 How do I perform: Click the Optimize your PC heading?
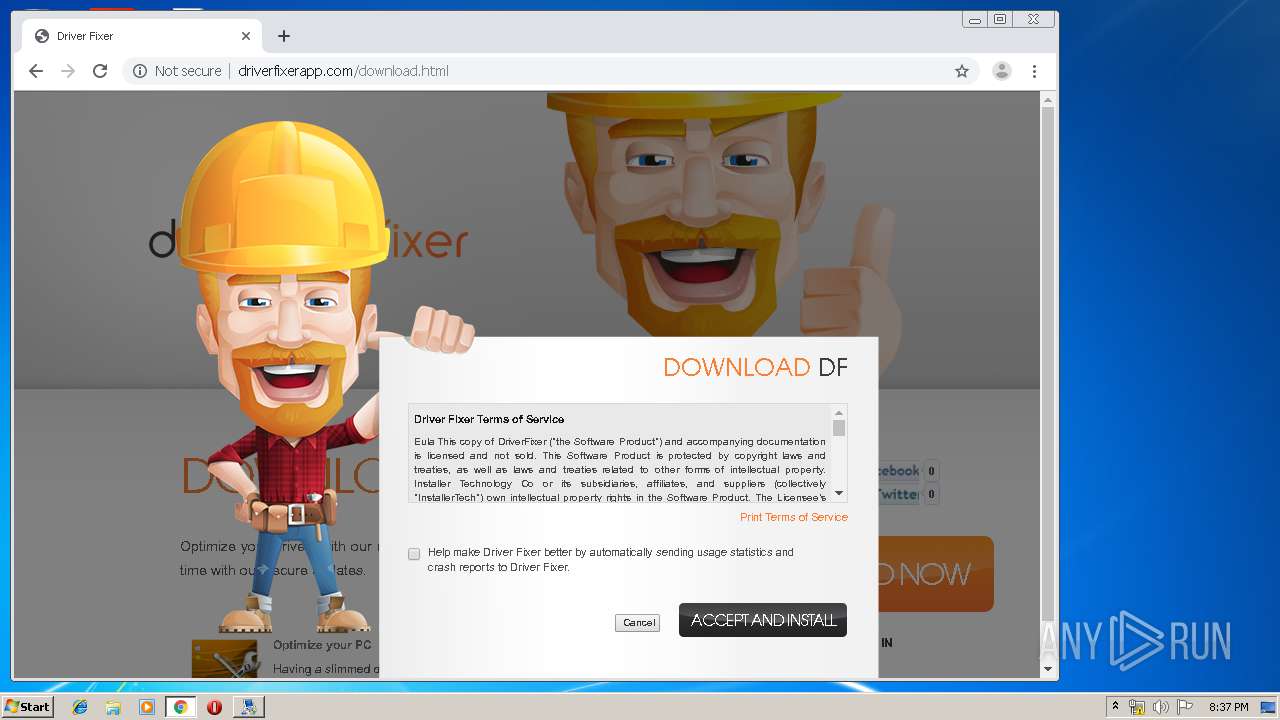click(322, 645)
